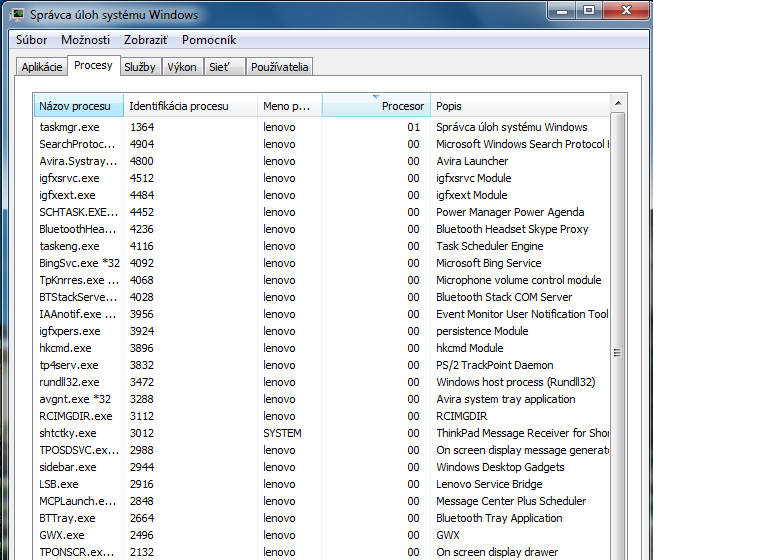Select the SearchProtoc... process row
This screenshot has height=560, width=768.
point(322,144)
